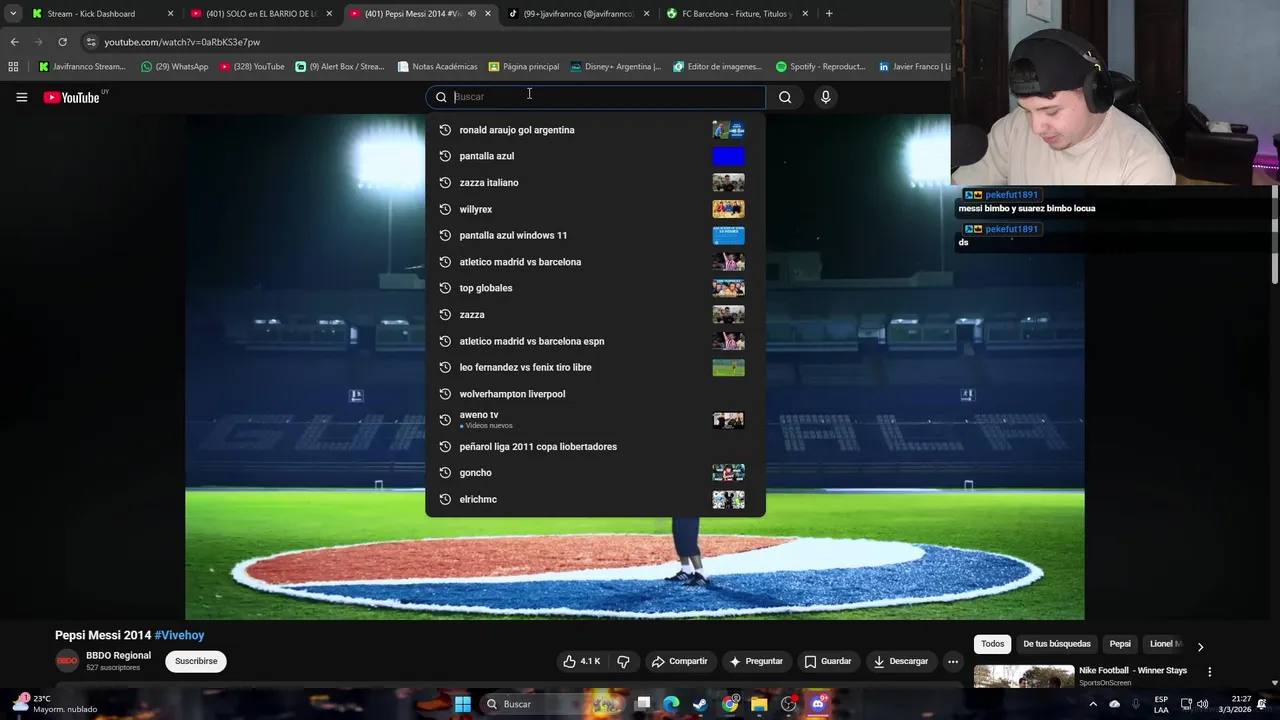Select suggestion pantalla azul
The image size is (1280, 720).
[595, 156]
